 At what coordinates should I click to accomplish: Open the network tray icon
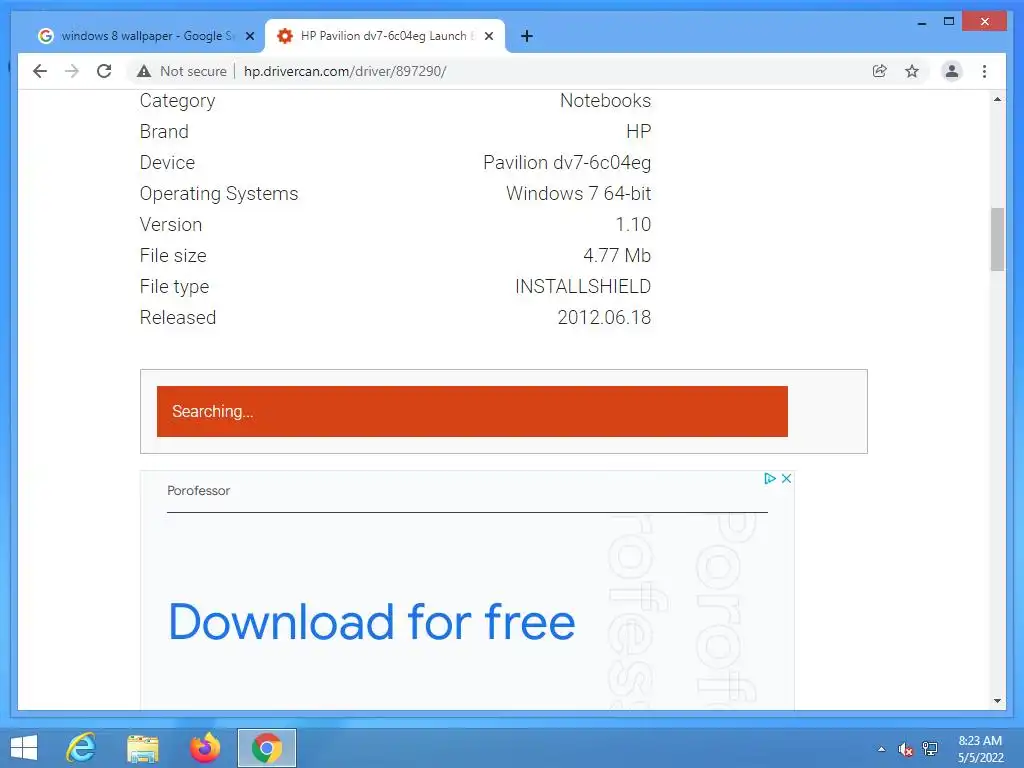pos(930,749)
